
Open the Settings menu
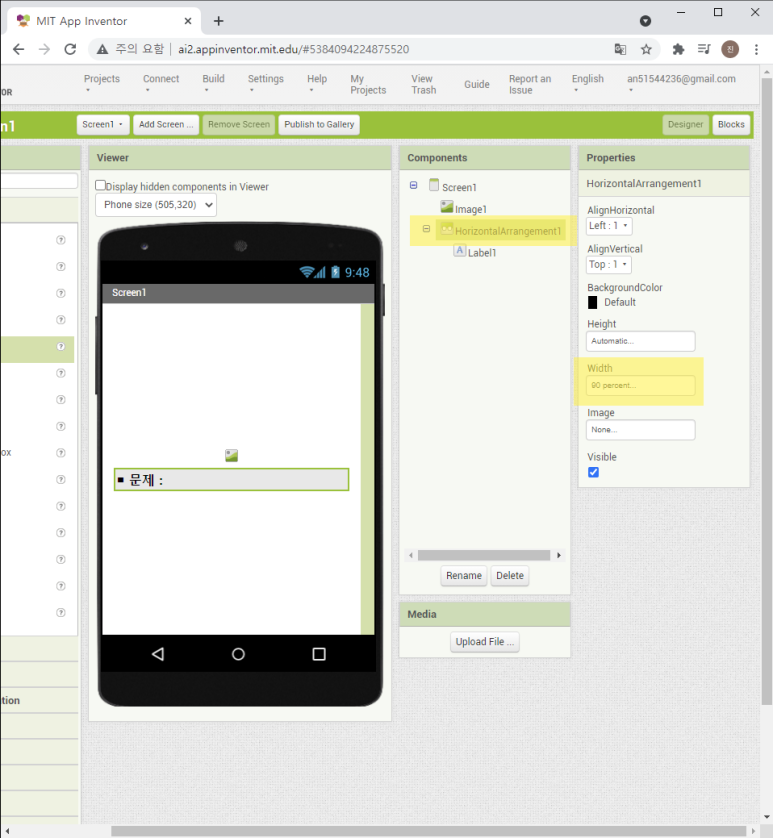(x=266, y=83)
